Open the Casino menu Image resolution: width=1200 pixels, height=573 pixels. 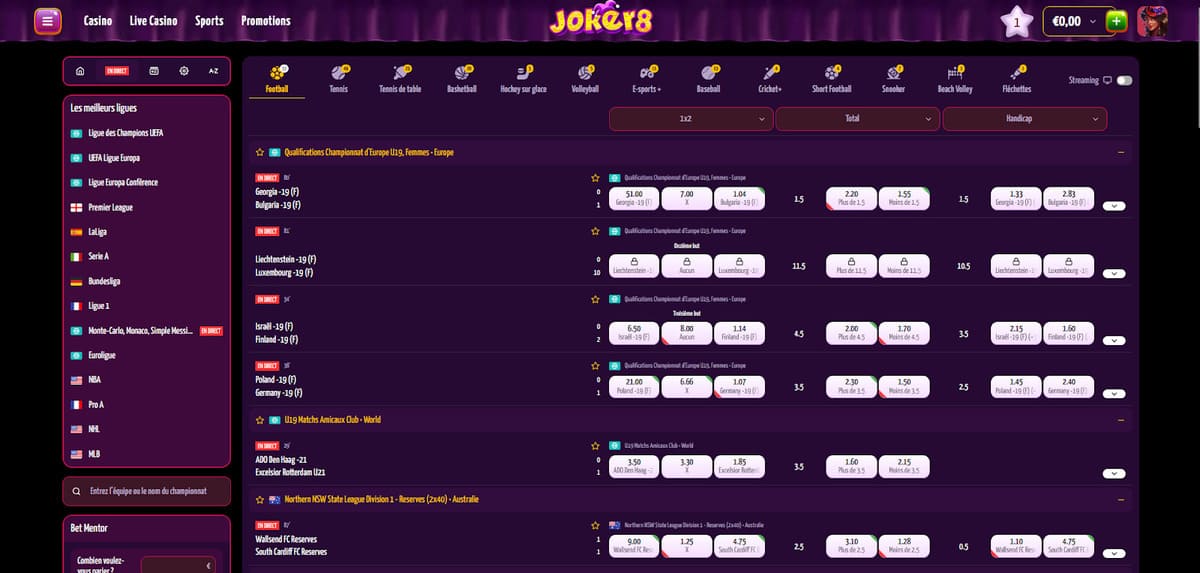[x=98, y=20]
